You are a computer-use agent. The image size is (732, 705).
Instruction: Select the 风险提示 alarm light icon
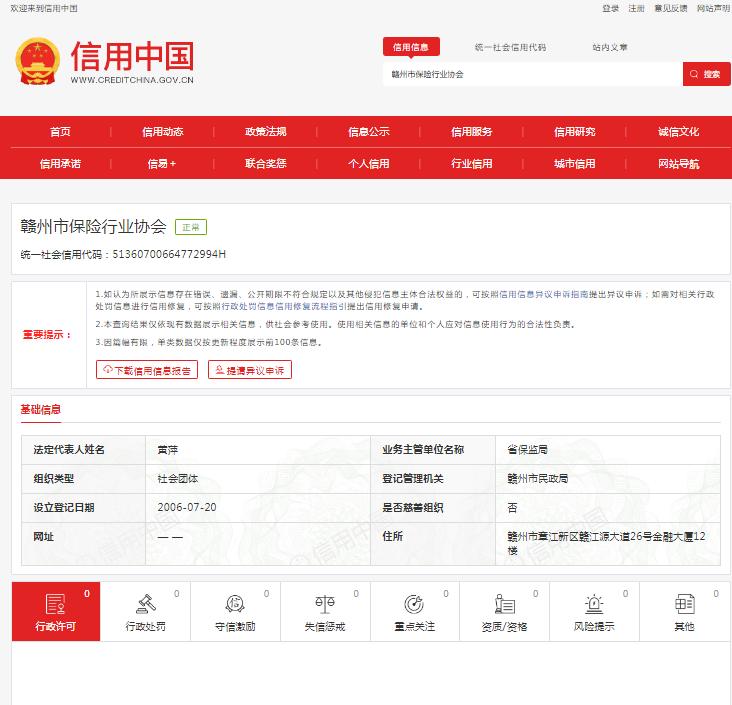tap(594, 604)
